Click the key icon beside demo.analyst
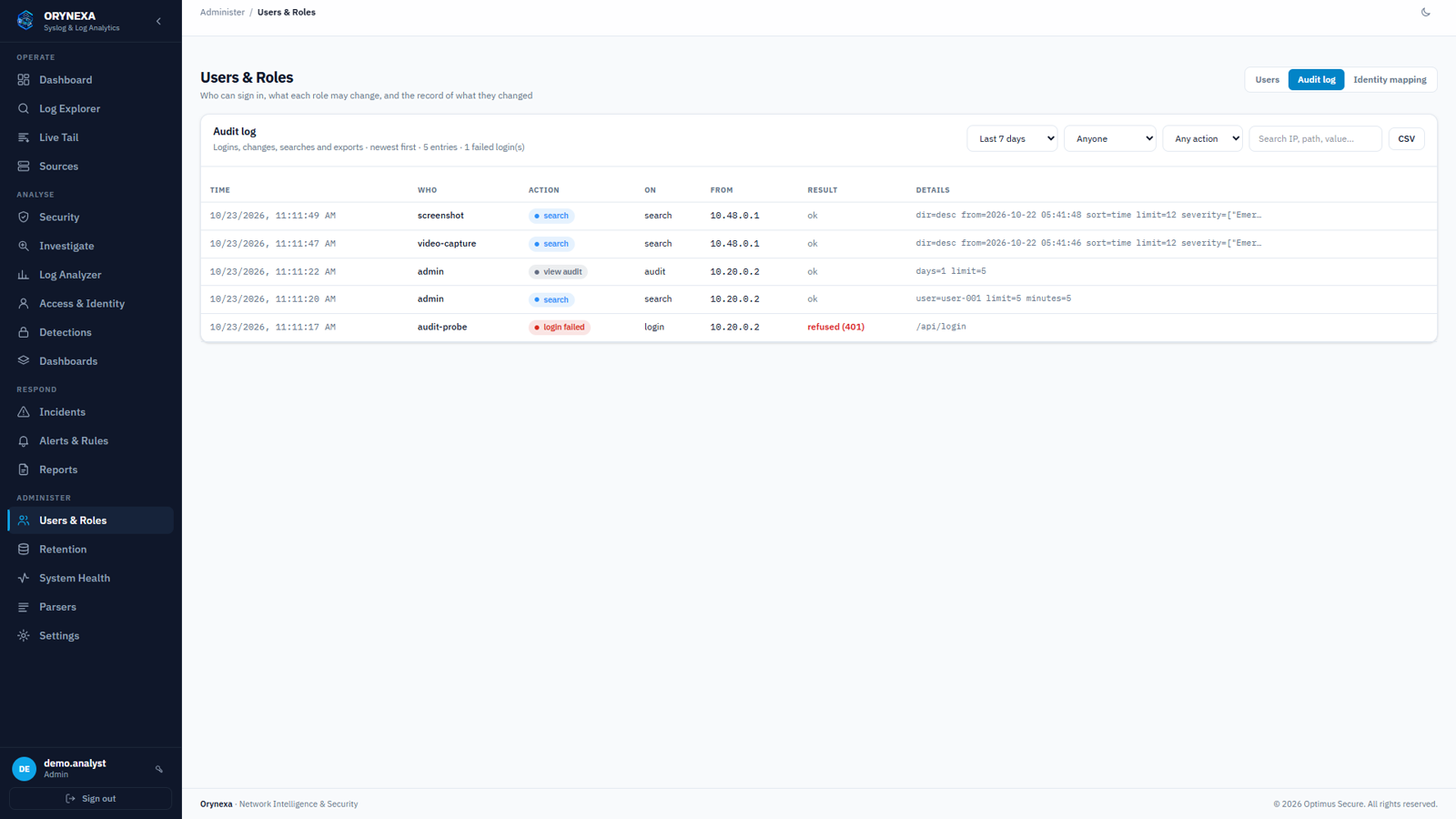This screenshot has height=819, width=1456. click(159, 769)
